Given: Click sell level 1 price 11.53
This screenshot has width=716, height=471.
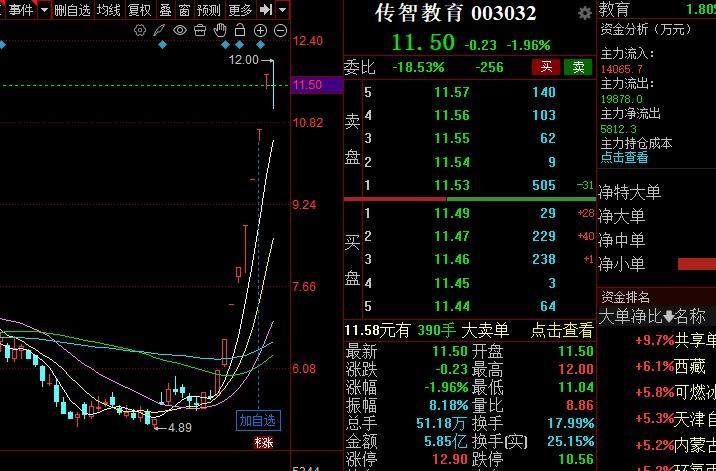Looking at the screenshot, I should [x=452, y=185].
